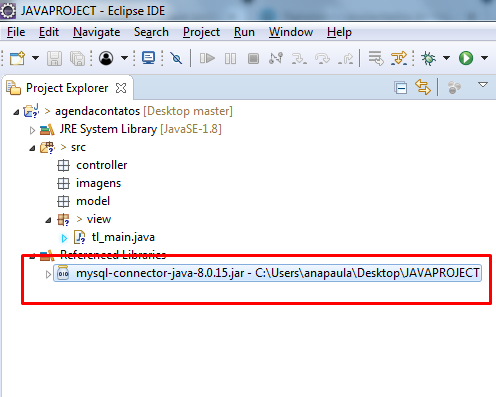
Task: Run the project with green play button
Action: pyautogui.click(x=466, y=58)
